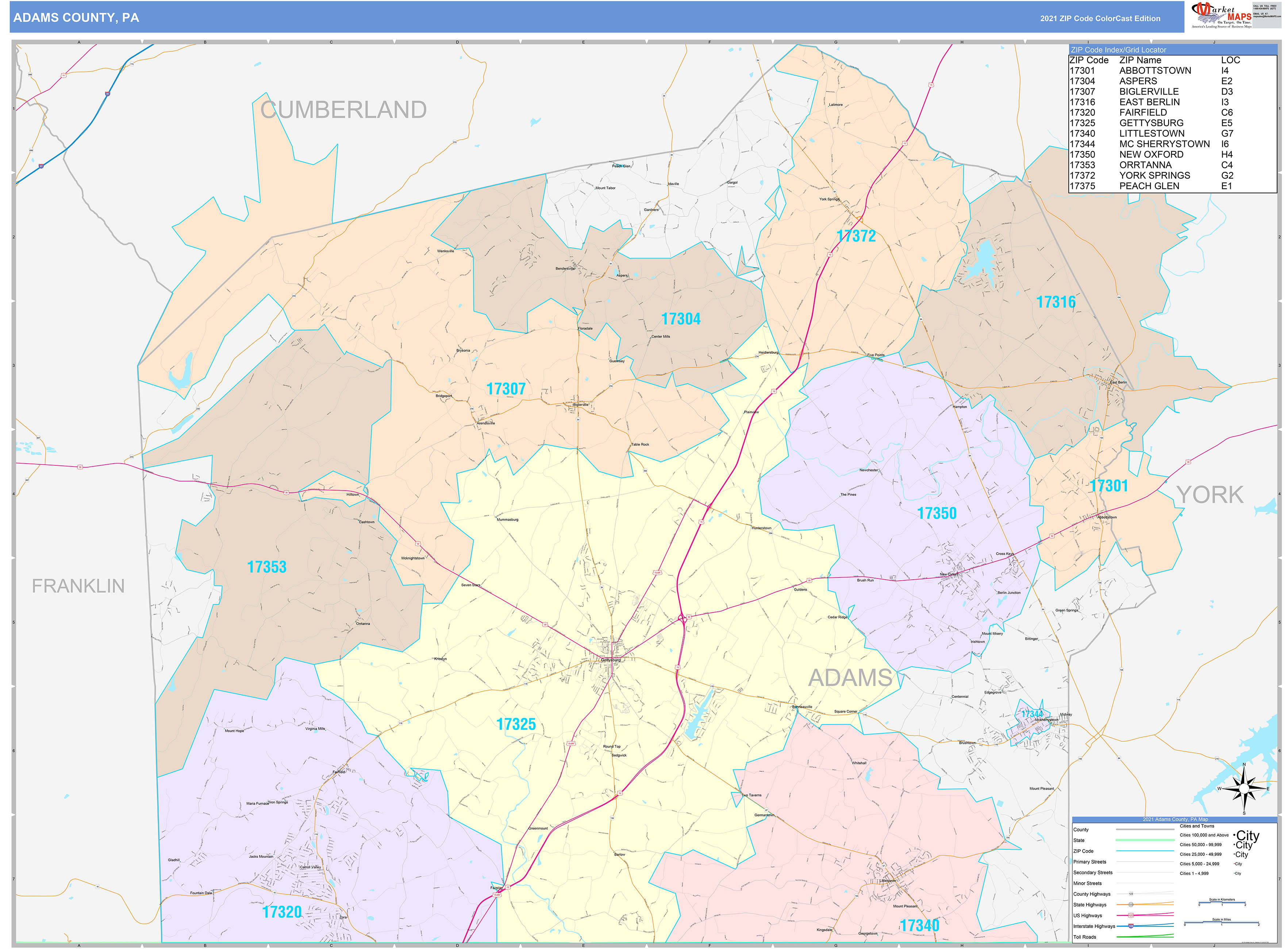This screenshot has height=949, width=1288.
Task: Click the 17304 ZIP label on map
Action: [x=681, y=319]
